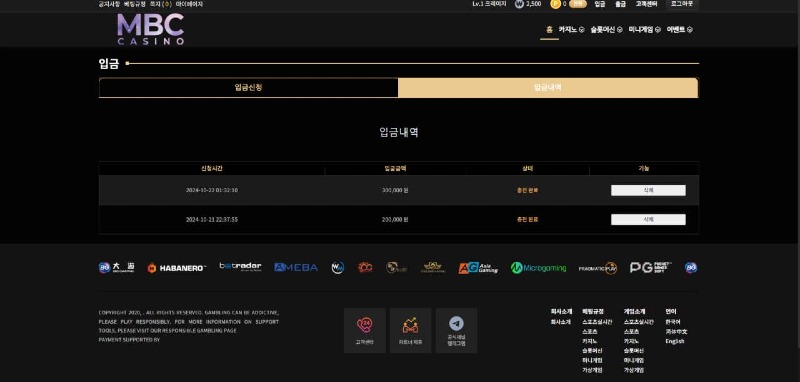Open the partner affiliate handshake icon
The height and width of the screenshot is (382, 800).
click(410, 330)
